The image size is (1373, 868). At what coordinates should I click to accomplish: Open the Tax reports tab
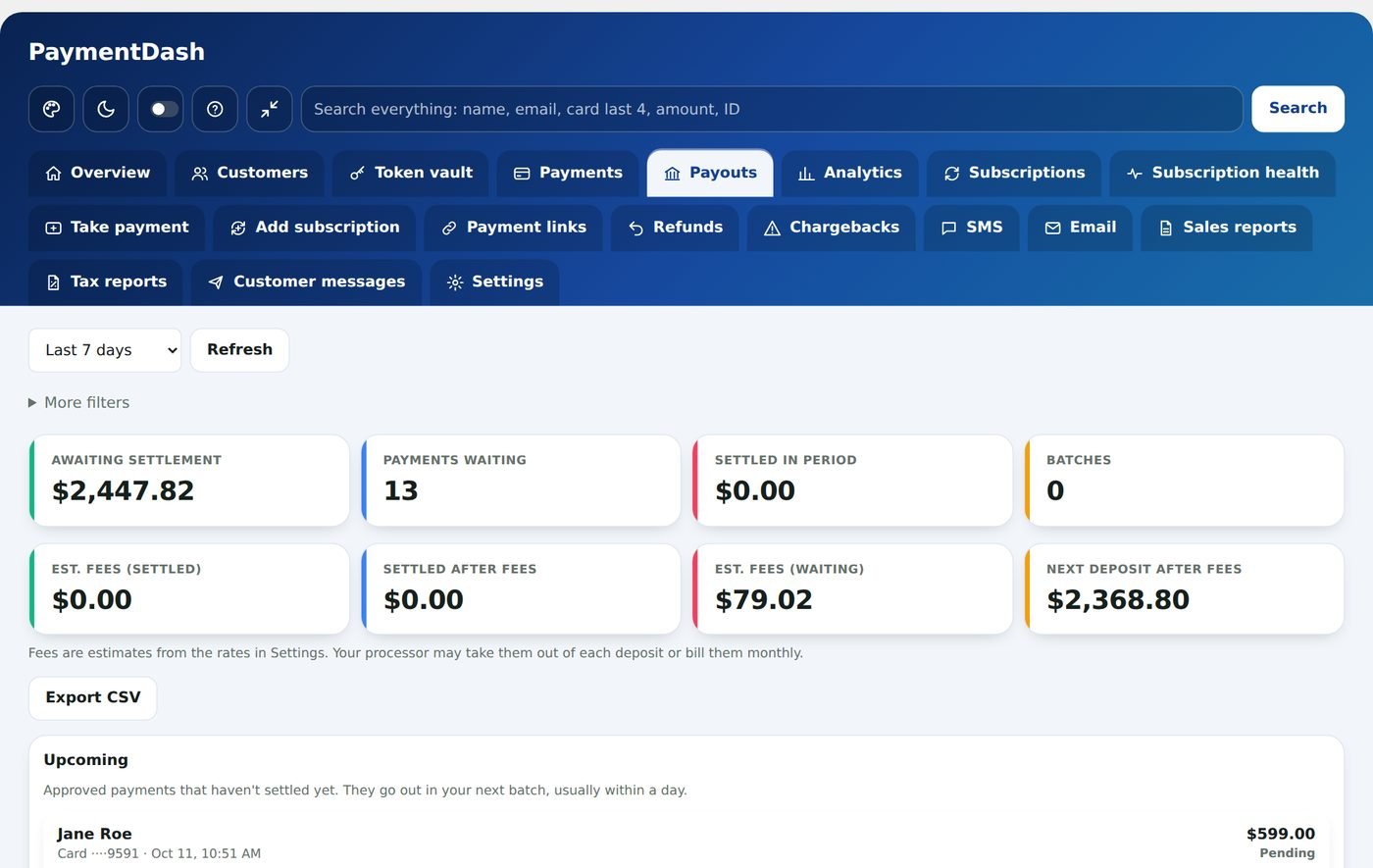coord(106,282)
